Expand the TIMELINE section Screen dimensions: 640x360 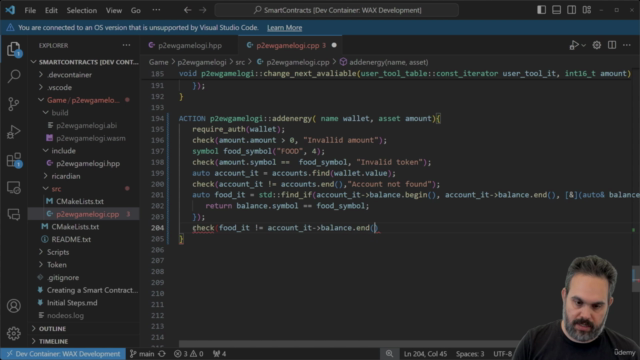(x=53, y=341)
